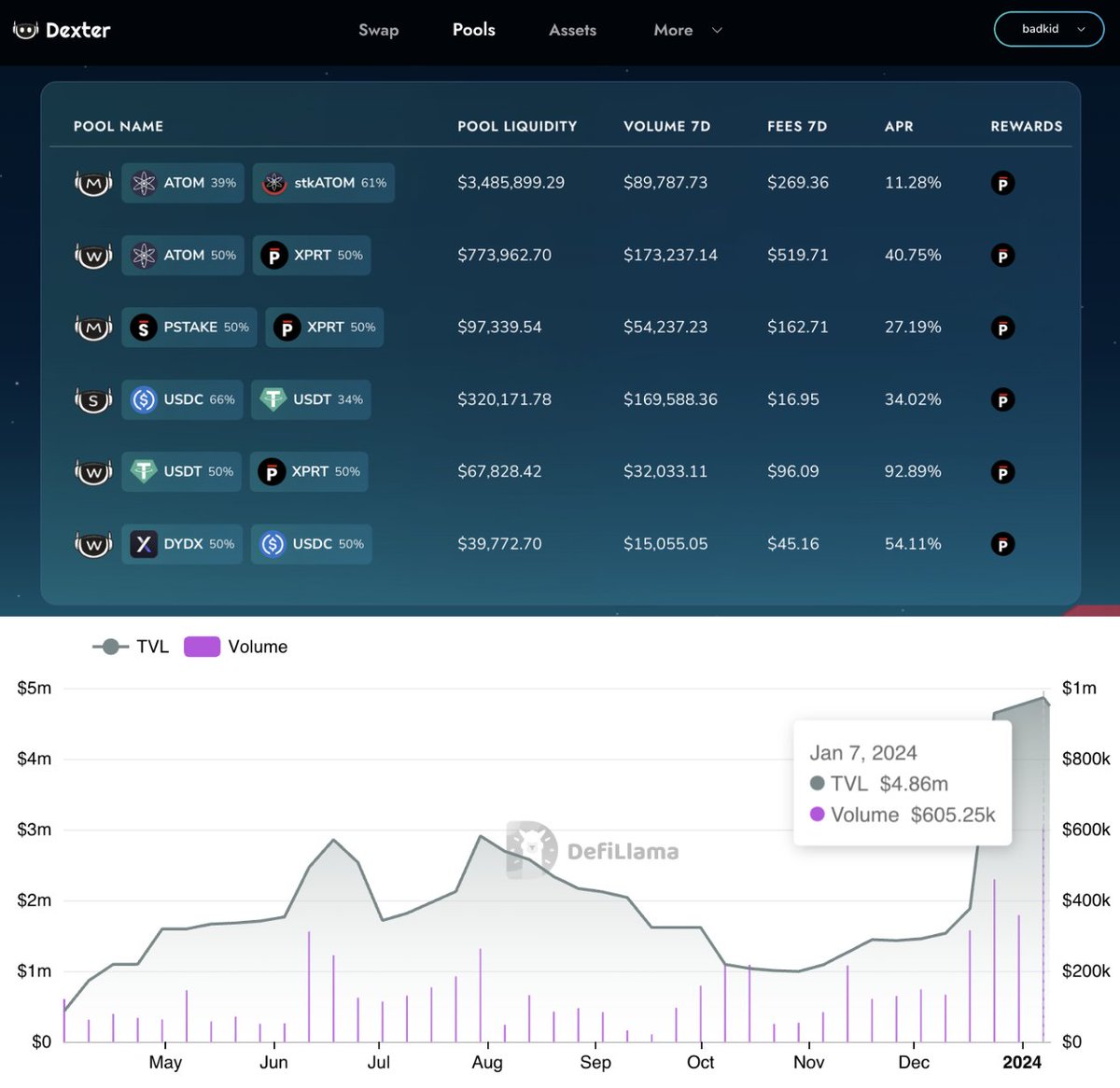This screenshot has width=1120, height=1088.
Task: Click the pool-type icon on ATOM/stkATOM row
Action: coord(93,183)
